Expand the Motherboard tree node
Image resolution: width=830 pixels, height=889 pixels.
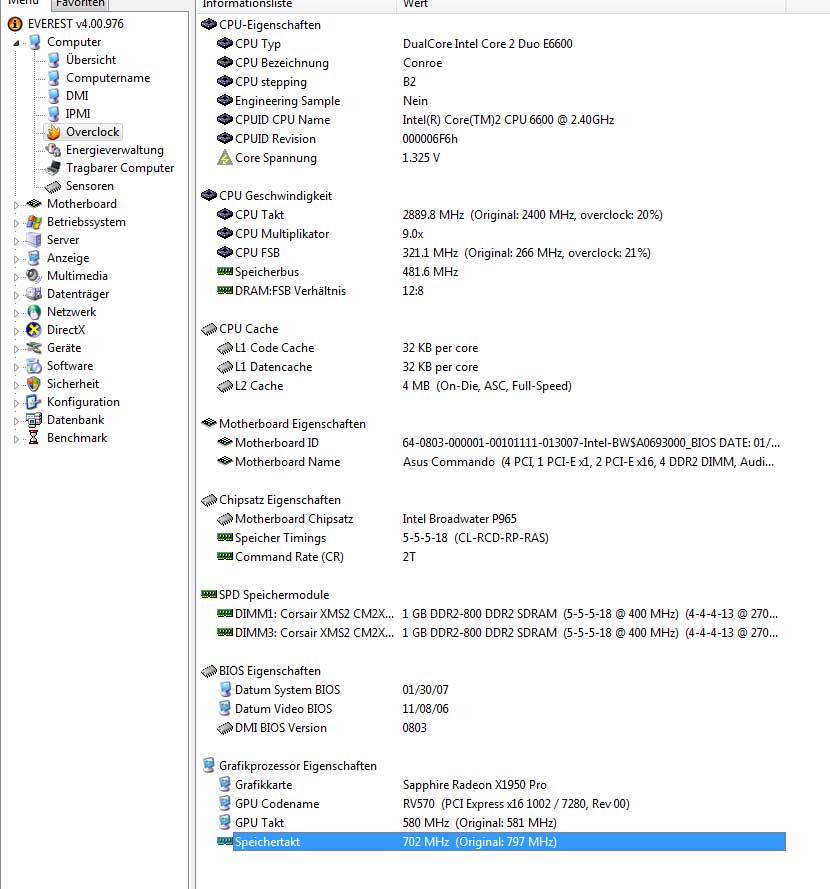click(x=16, y=205)
